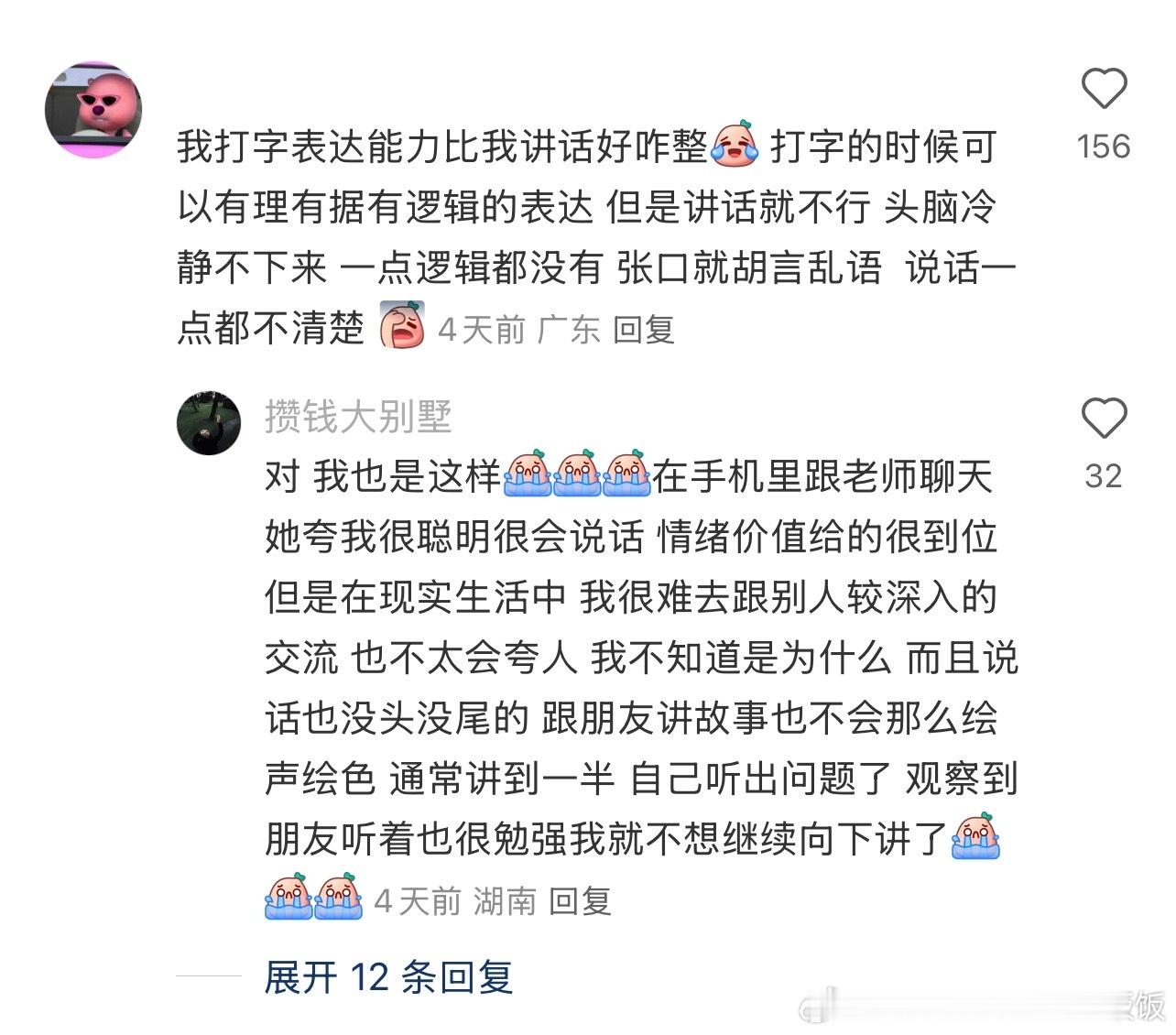Tap the laughing-crying emoji in top comment

point(735,144)
